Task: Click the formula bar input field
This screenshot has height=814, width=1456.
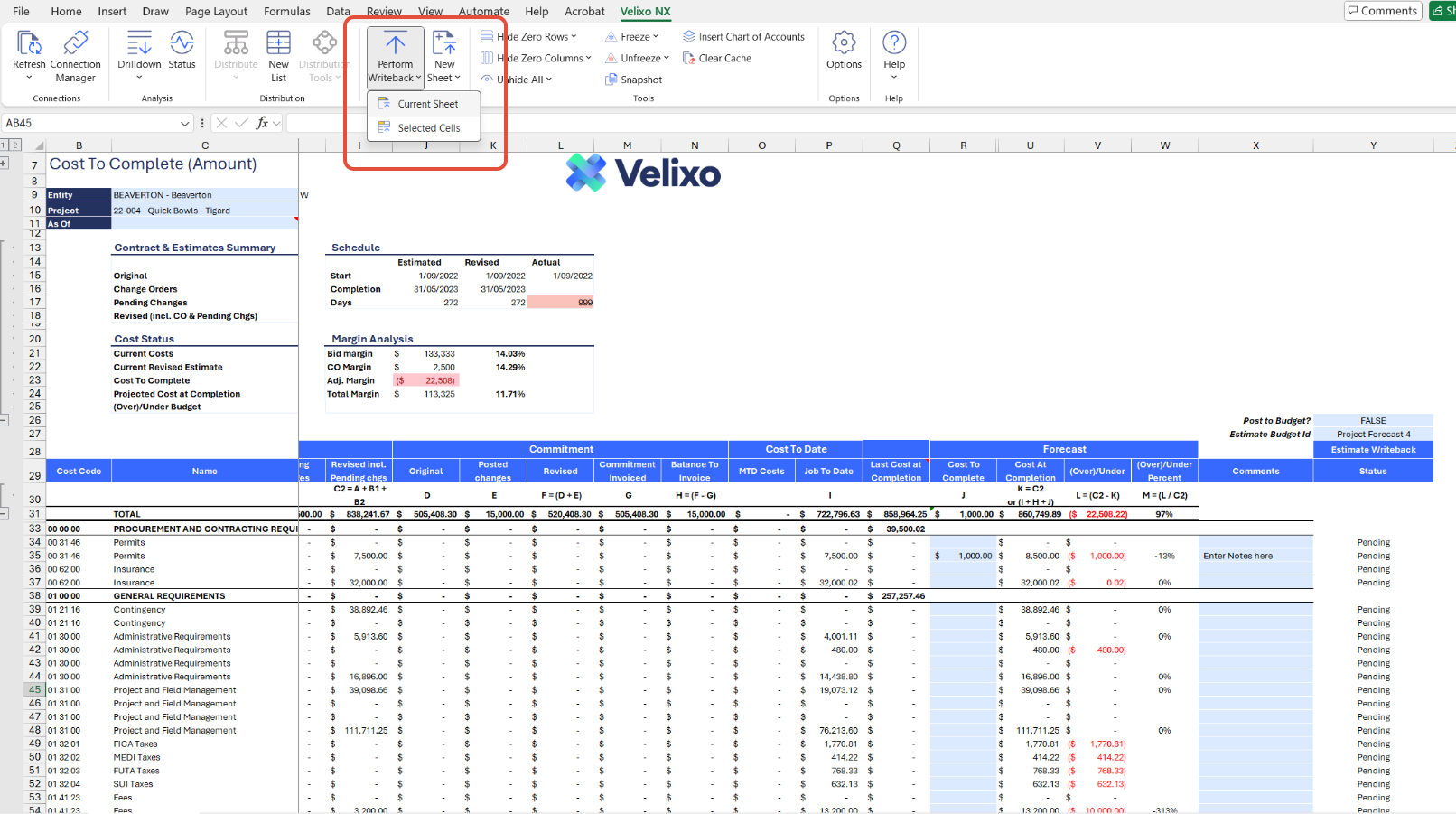Action: click(x=813, y=123)
